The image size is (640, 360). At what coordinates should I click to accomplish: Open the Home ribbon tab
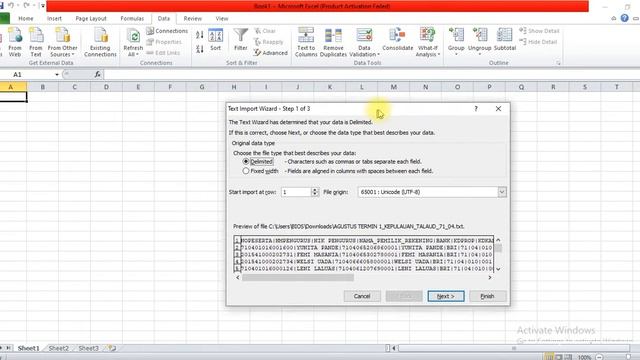(26, 19)
